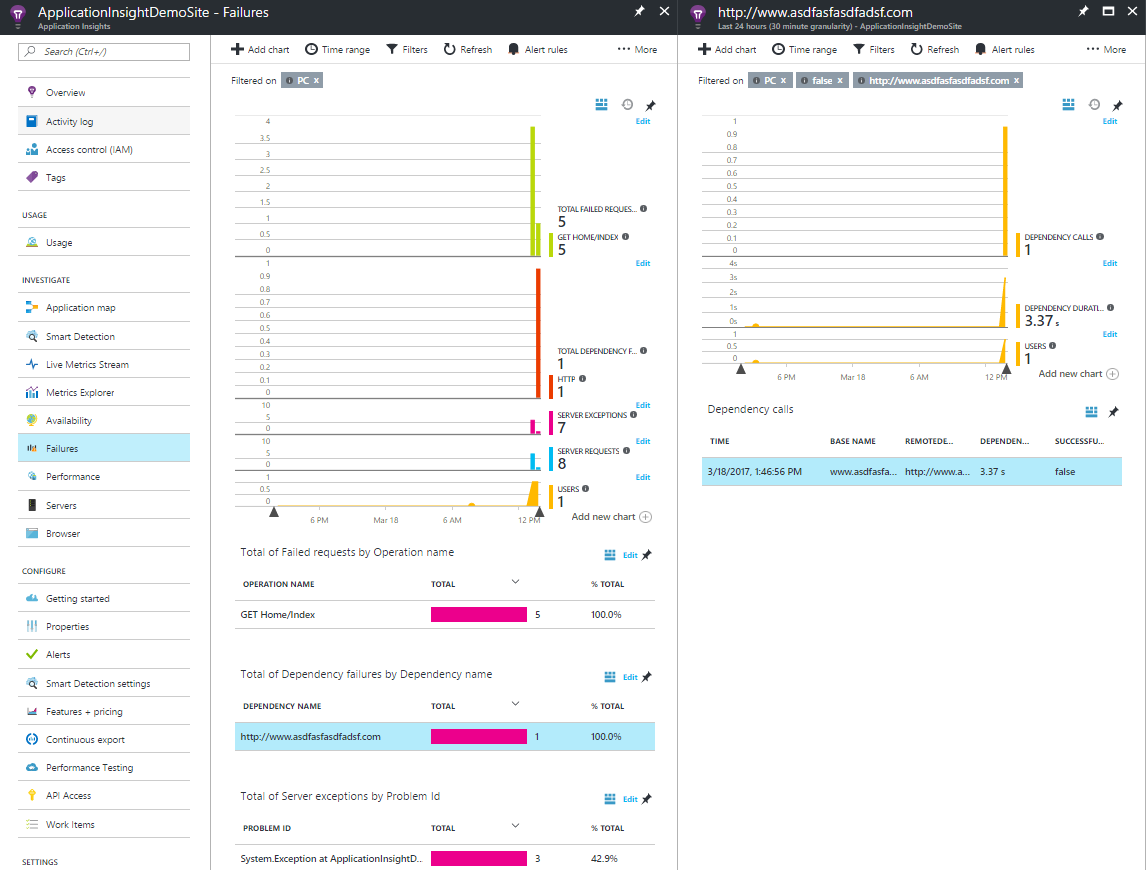
Task: Refresh the dependency blade
Action: (935, 50)
